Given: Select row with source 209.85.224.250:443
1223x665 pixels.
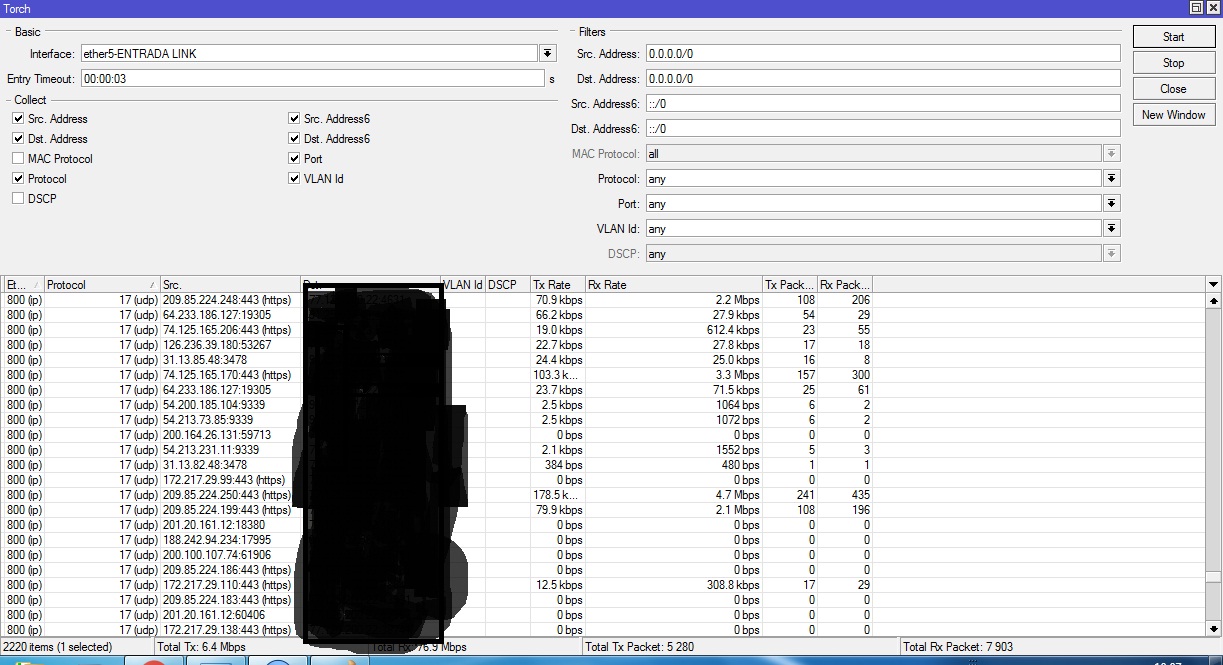Looking at the screenshot, I should (604, 495).
